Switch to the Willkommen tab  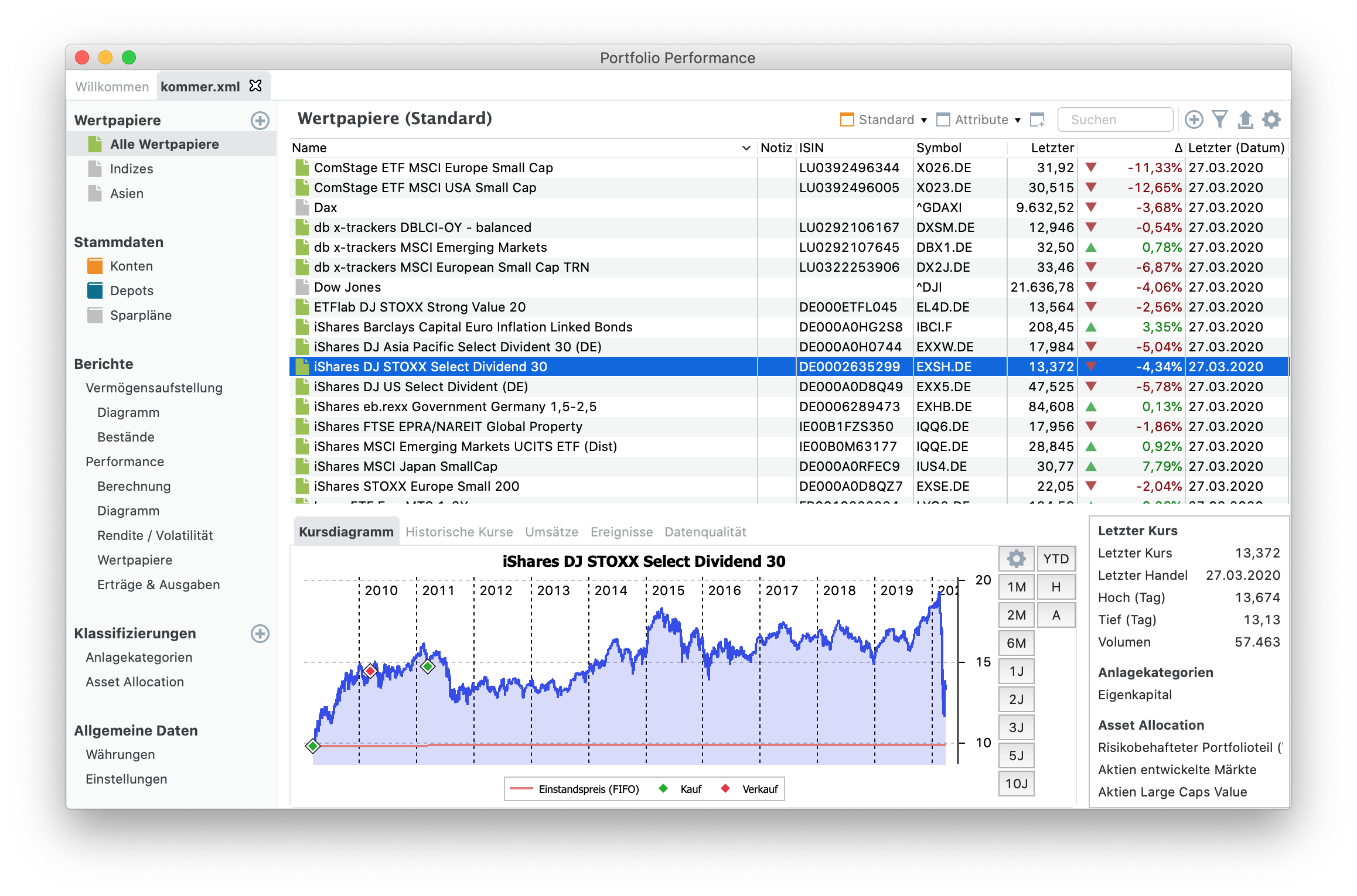tap(112, 87)
